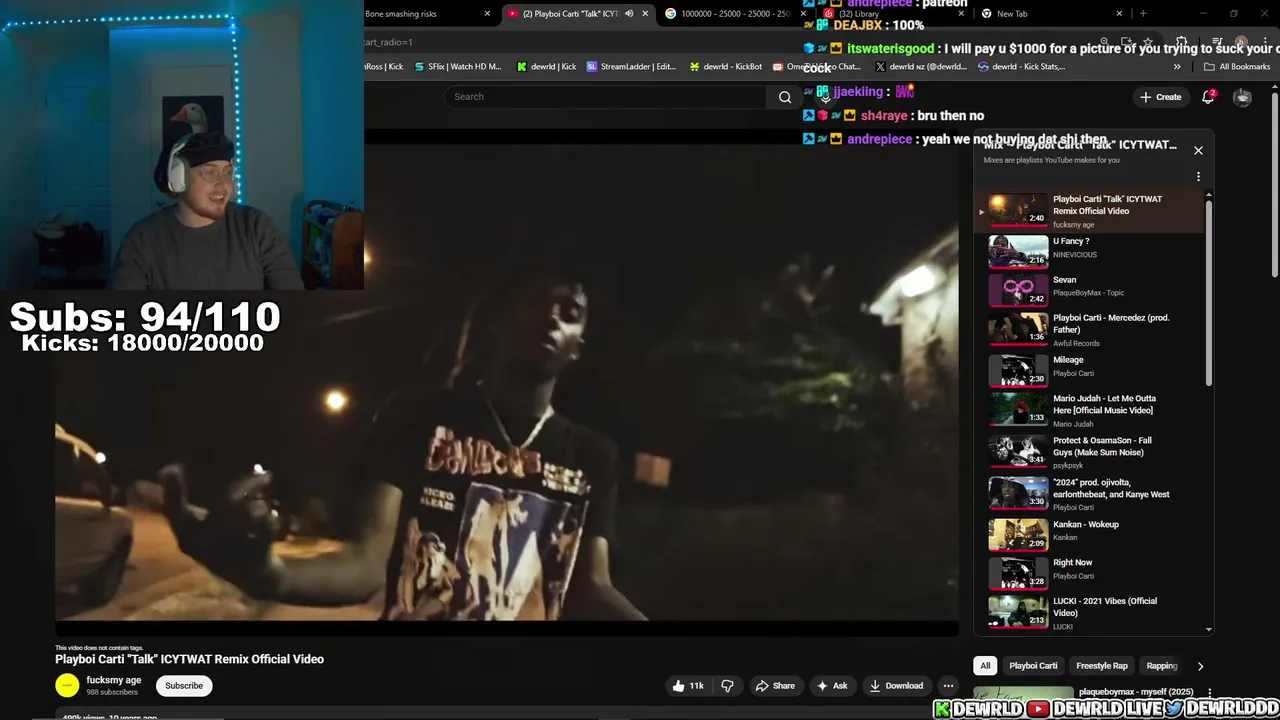This screenshot has height=720, width=1280.
Task: Select the Playboi Carti filter chip
Action: tap(1033, 666)
